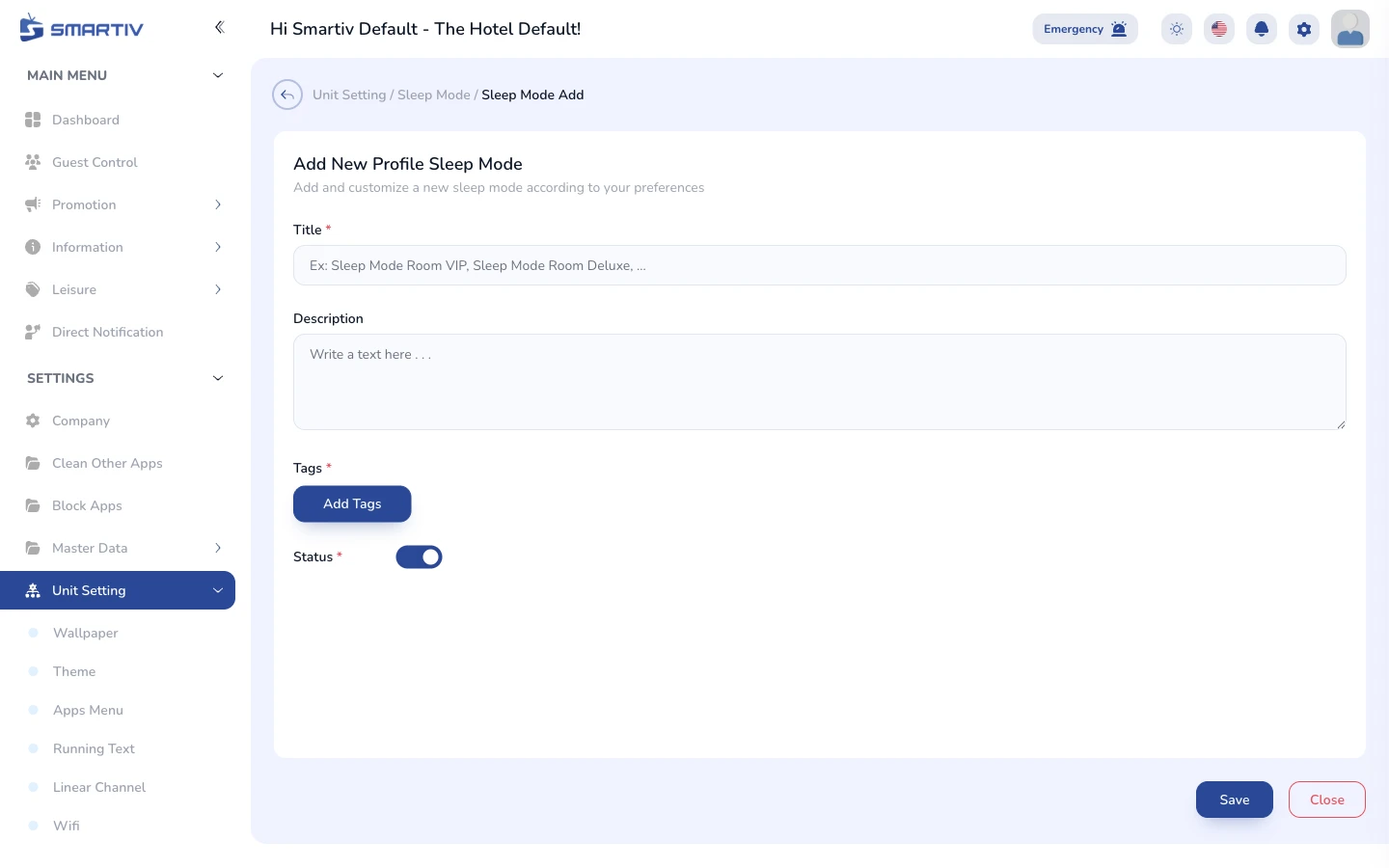Click the Description resize handle
Screen dimensions: 1389x868
click(1341, 424)
